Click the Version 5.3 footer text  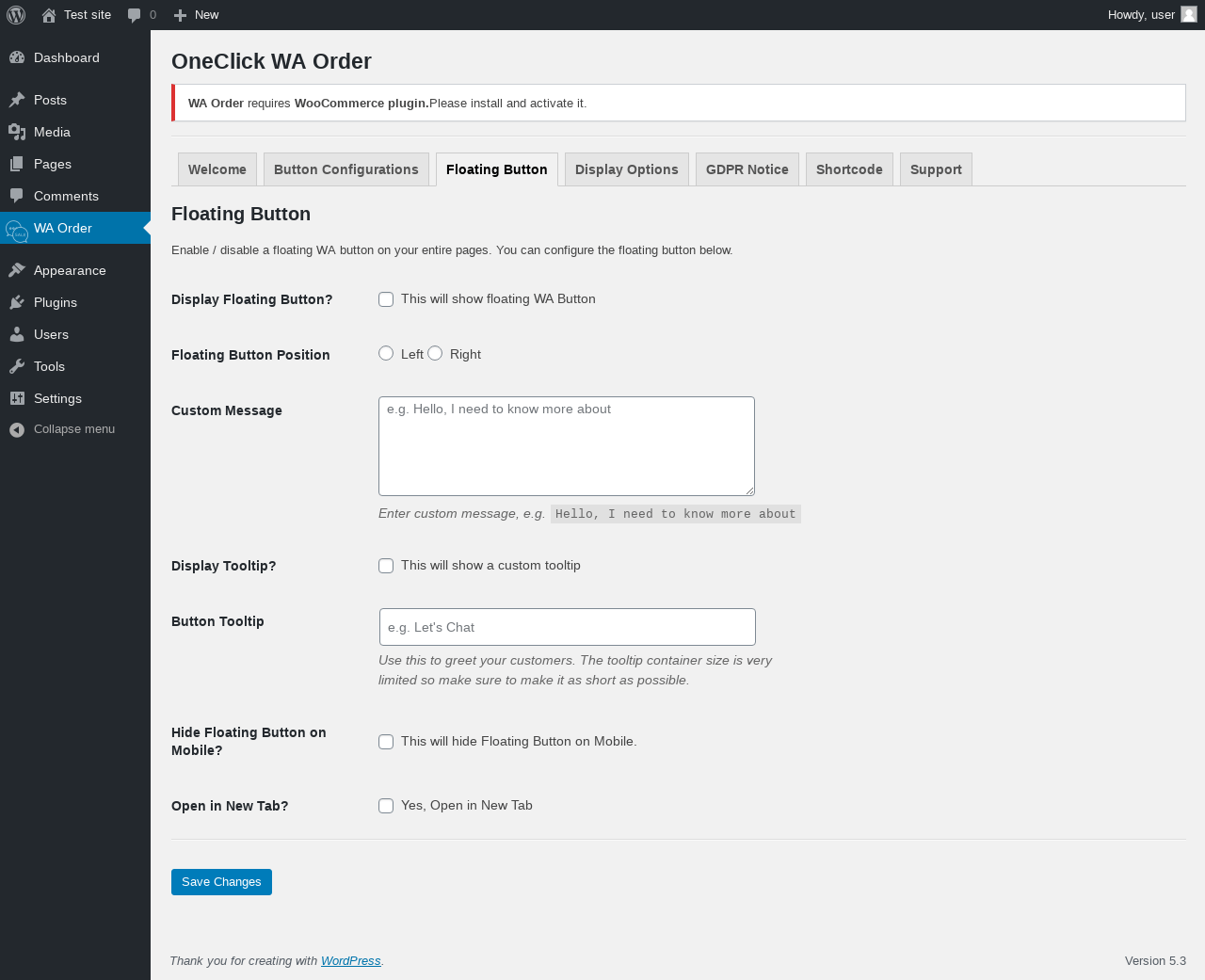click(1155, 960)
